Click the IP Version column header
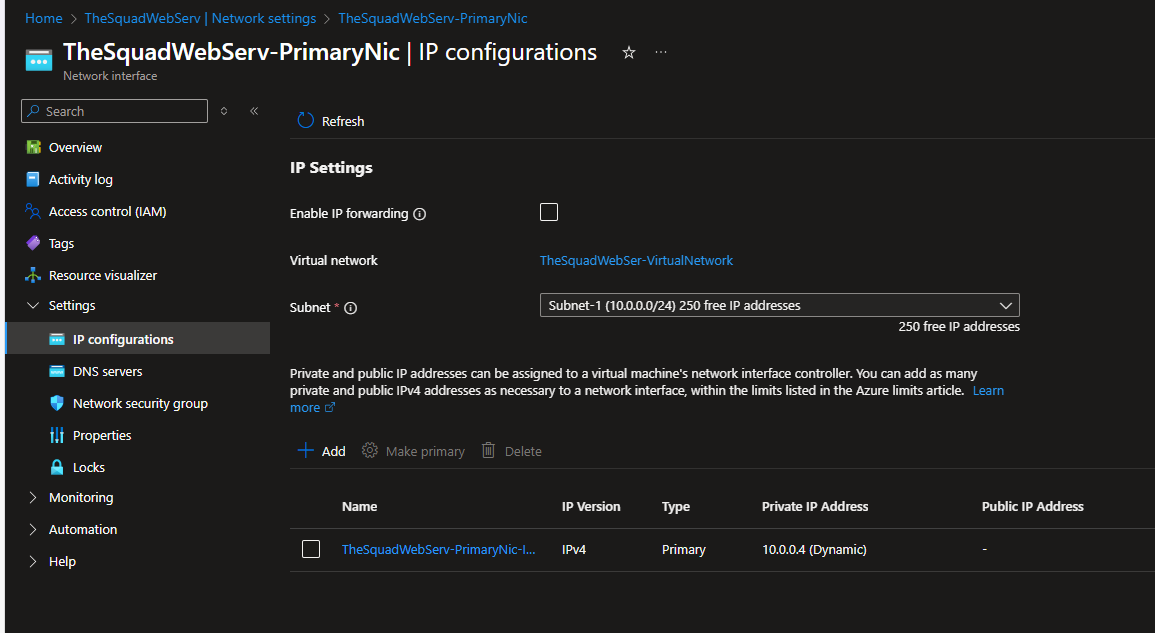 [591, 506]
